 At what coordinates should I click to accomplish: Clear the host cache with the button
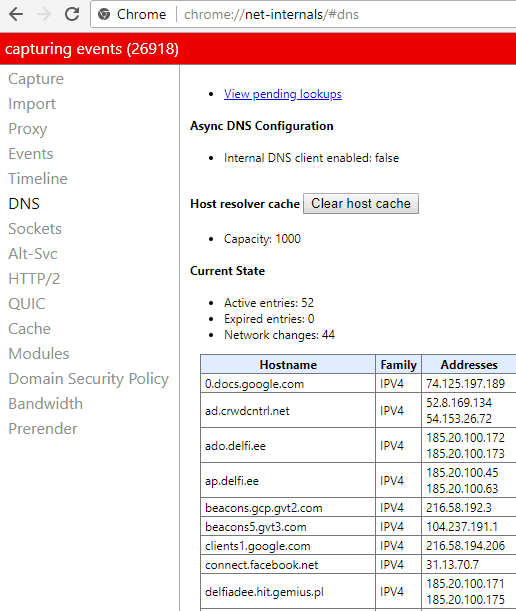(x=361, y=203)
